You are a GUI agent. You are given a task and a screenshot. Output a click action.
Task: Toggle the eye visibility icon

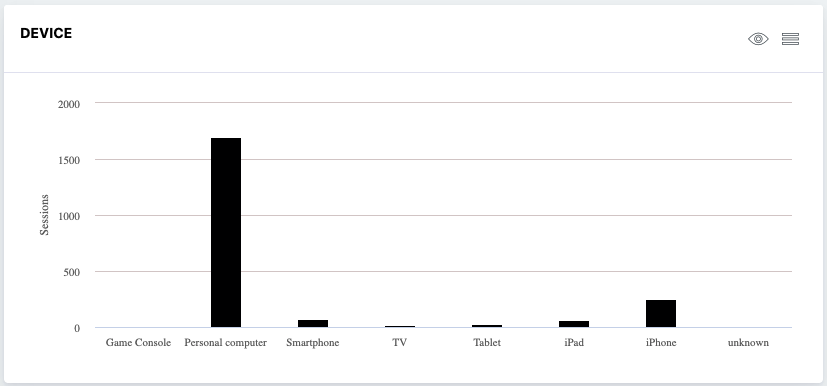pyautogui.click(x=758, y=39)
